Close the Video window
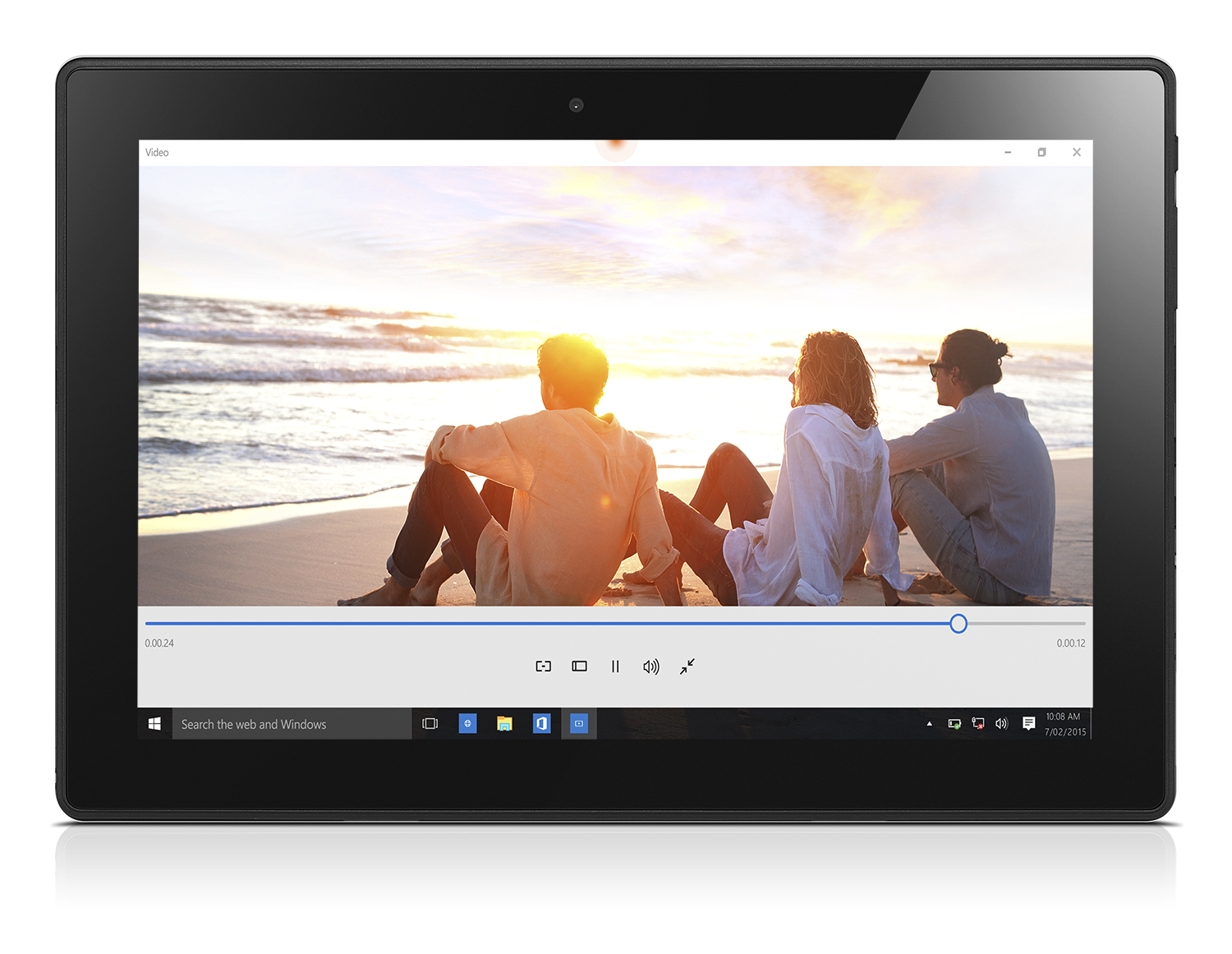Screen dimensions: 1232x954 pos(1076,152)
